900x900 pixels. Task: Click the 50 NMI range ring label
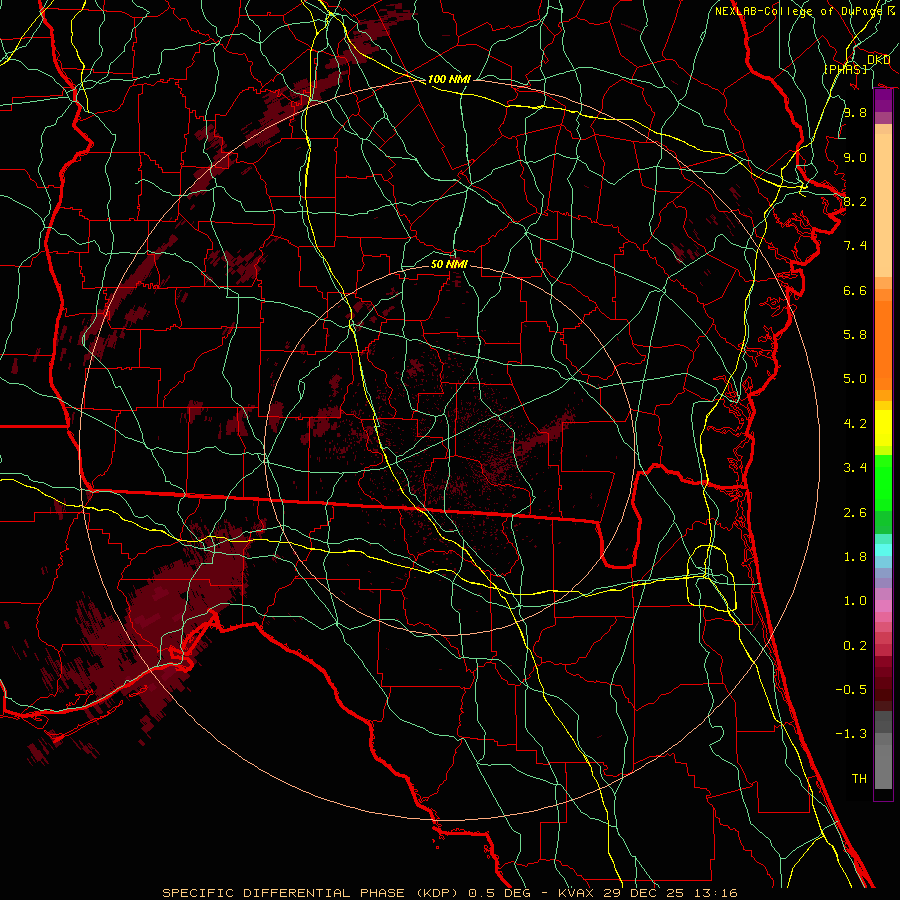449,264
